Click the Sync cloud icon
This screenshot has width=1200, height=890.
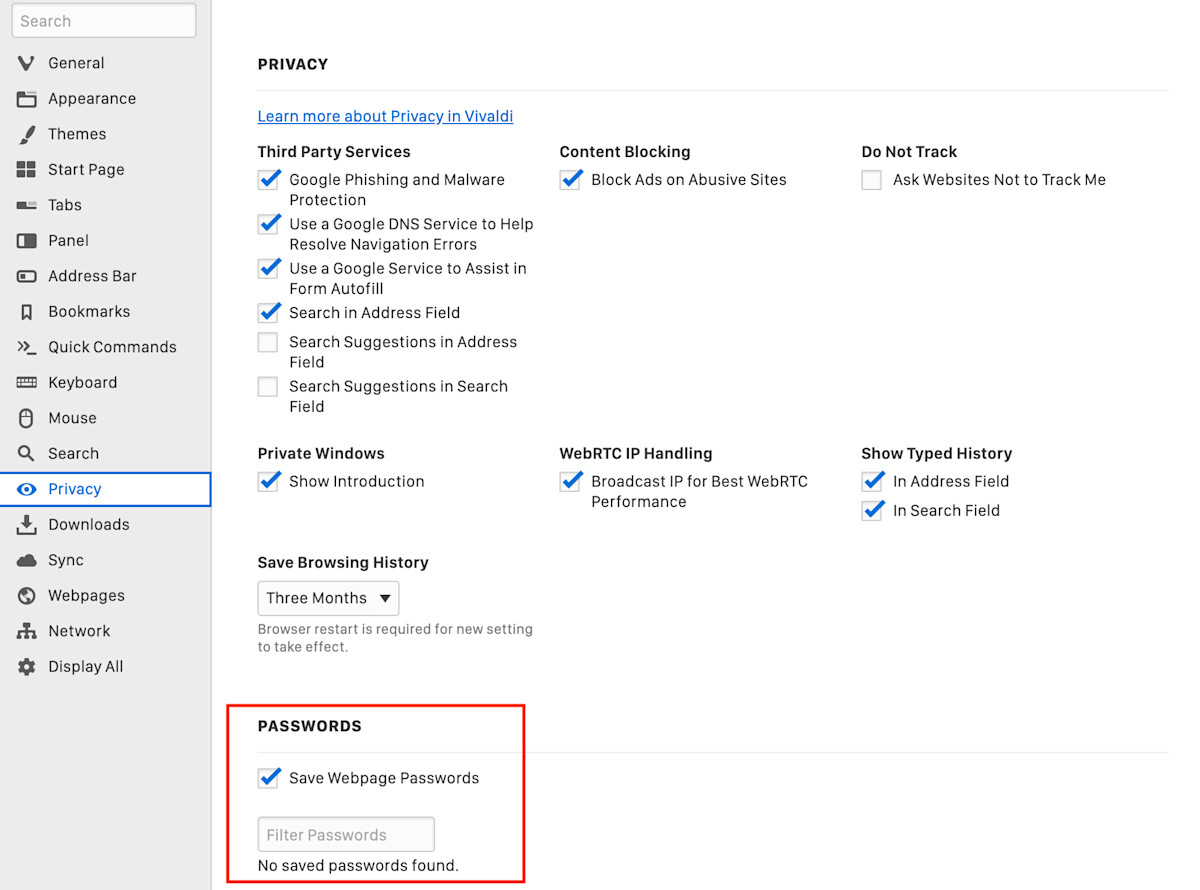[27, 560]
